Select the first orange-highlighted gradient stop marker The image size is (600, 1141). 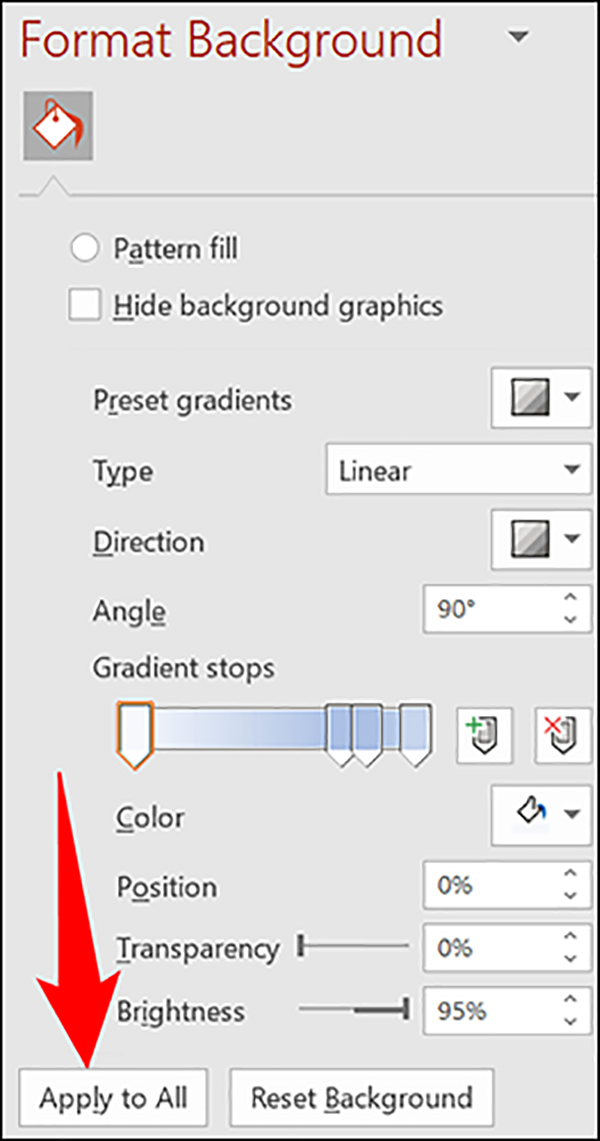tap(134, 733)
